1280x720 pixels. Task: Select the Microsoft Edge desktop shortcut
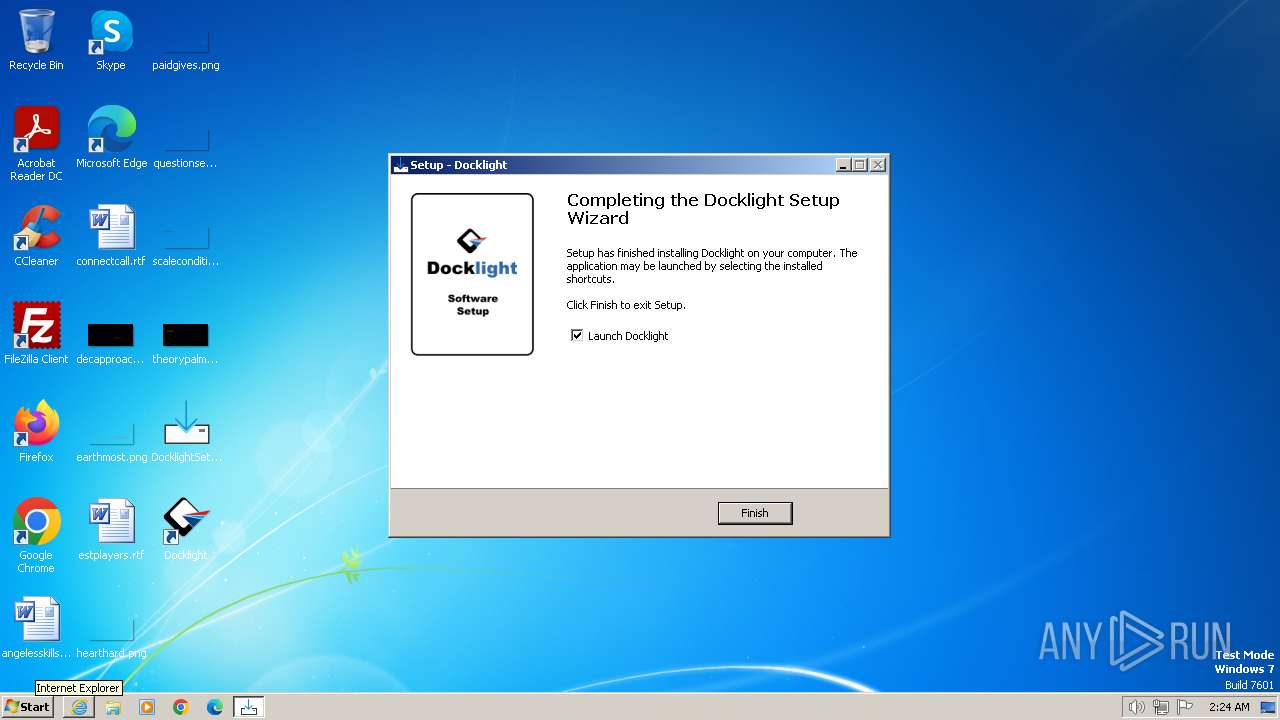[x=111, y=138]
